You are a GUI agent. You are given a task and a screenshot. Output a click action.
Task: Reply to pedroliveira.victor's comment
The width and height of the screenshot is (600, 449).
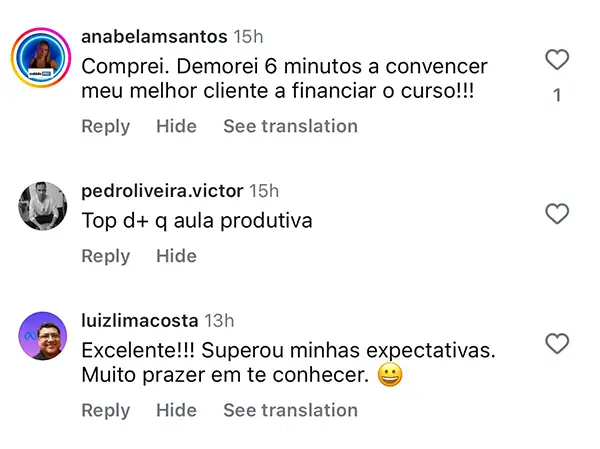coord(106,256)
